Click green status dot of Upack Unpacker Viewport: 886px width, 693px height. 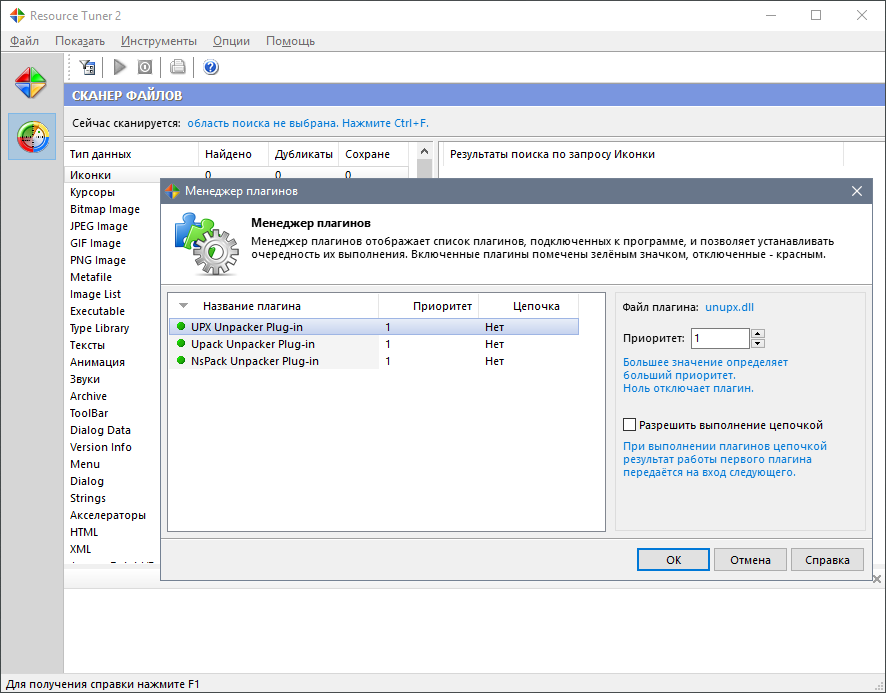[181, 343]
